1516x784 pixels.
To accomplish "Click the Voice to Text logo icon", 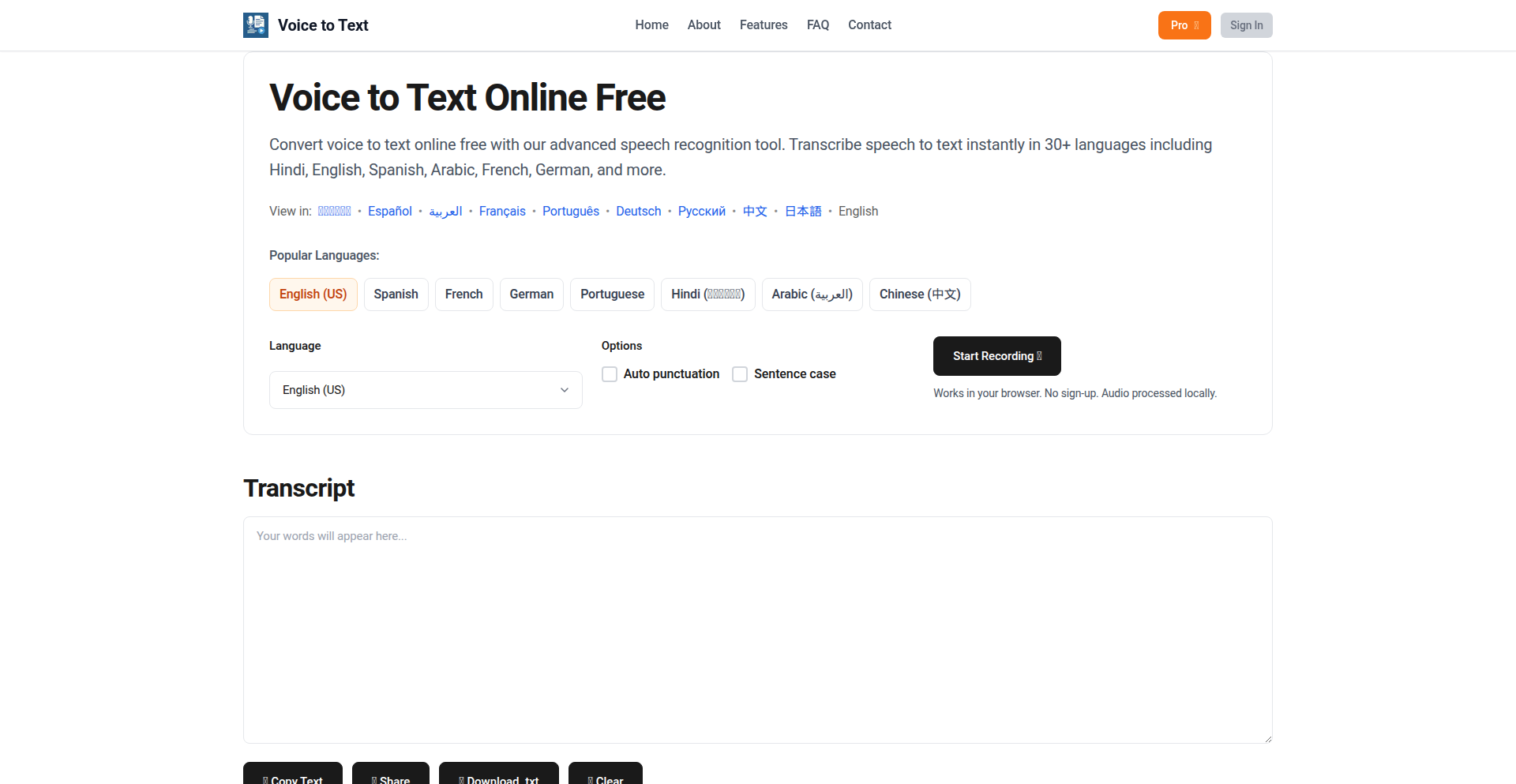I will [x=256, y=25].
